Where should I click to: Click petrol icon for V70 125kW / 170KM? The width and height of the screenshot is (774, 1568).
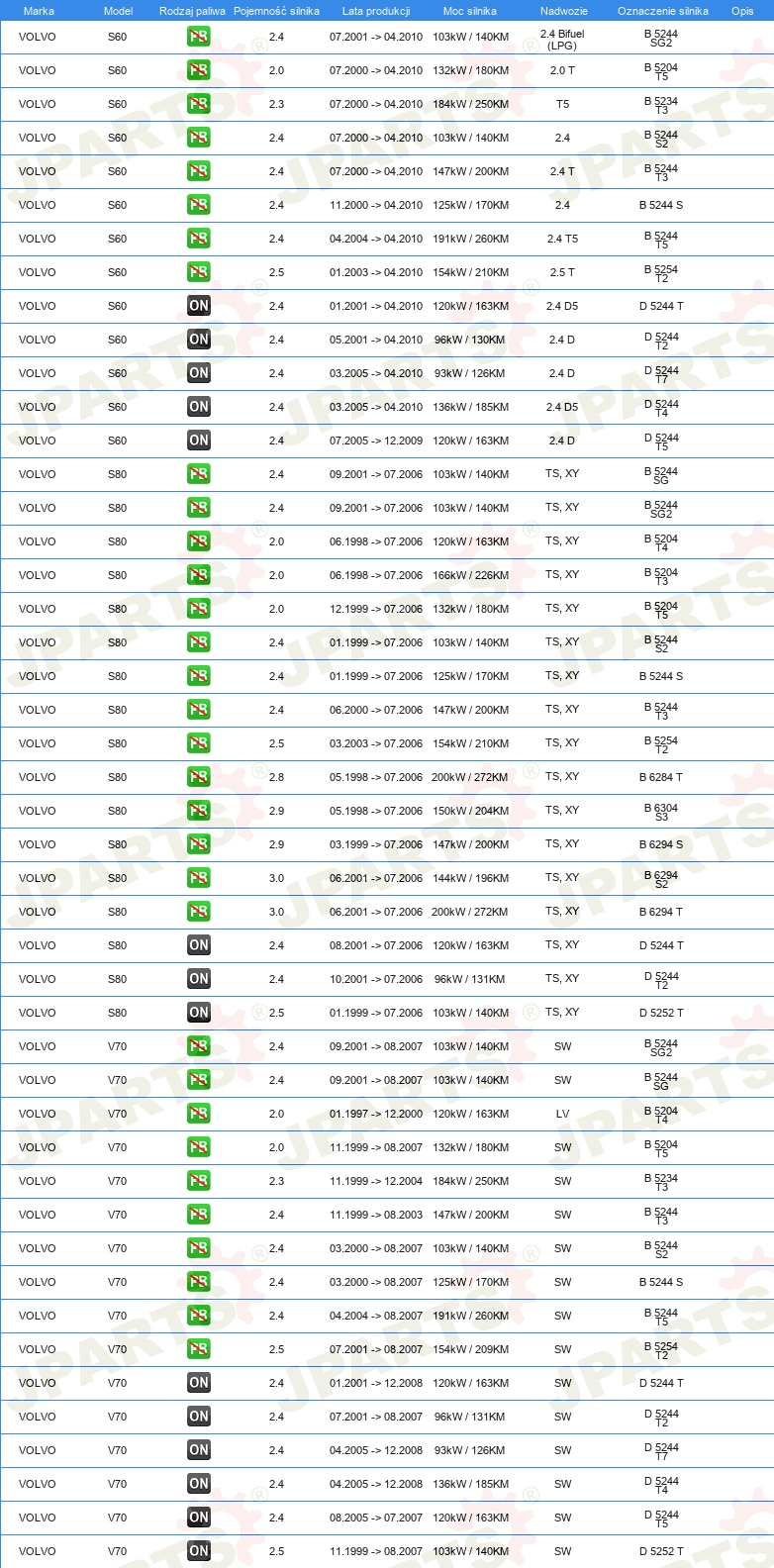[199, 1282]
